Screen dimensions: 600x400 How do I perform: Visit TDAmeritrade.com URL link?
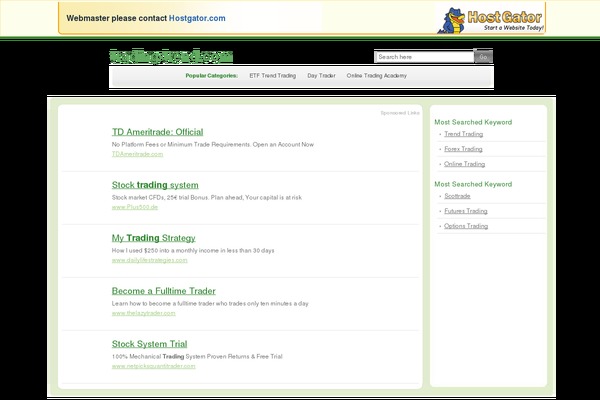coord(137,154)
